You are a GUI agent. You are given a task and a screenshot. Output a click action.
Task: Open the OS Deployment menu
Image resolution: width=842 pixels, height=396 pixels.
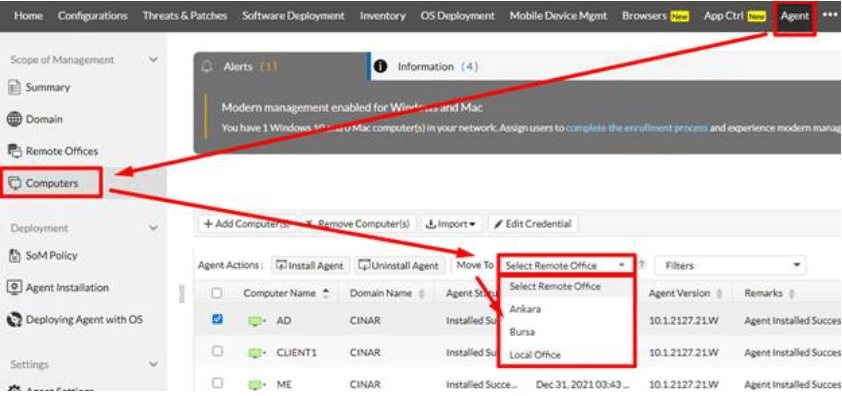click(x=458, y=16)
